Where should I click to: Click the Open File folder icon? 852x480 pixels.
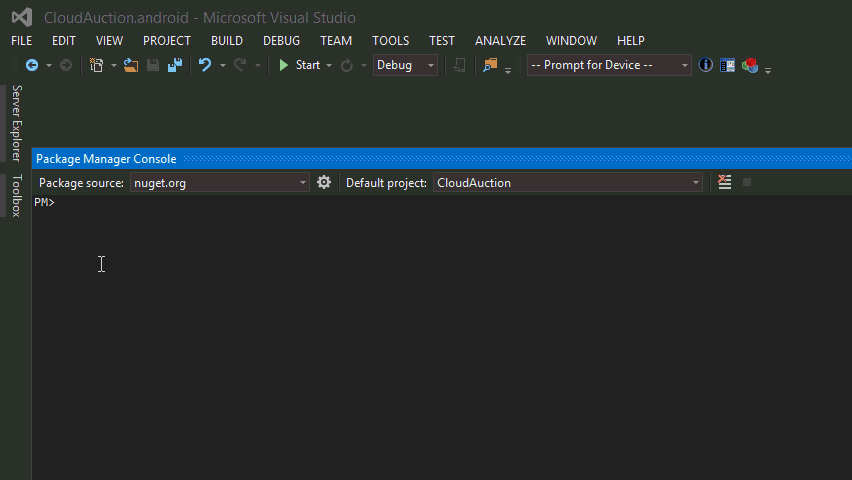(130, 65)
